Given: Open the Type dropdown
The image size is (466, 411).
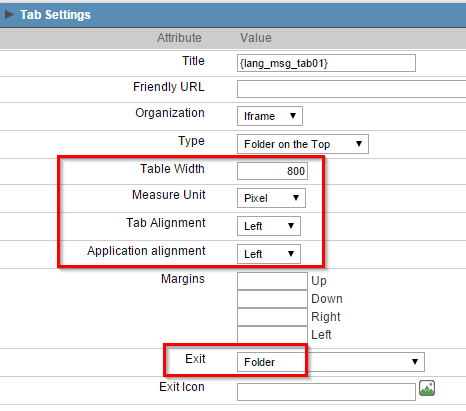Looking at the screenshot, I should (x=303, y=144).
